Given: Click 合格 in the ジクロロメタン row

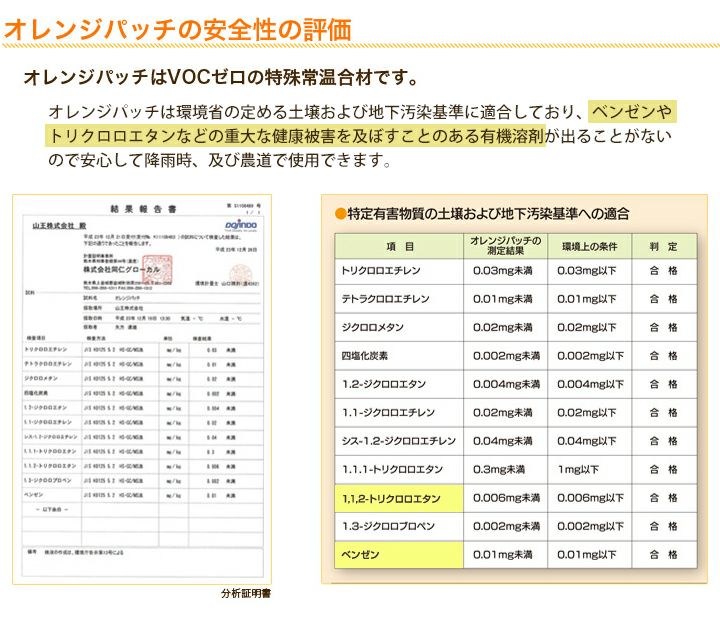Looking at the screenshot, I should click(664, 328).
